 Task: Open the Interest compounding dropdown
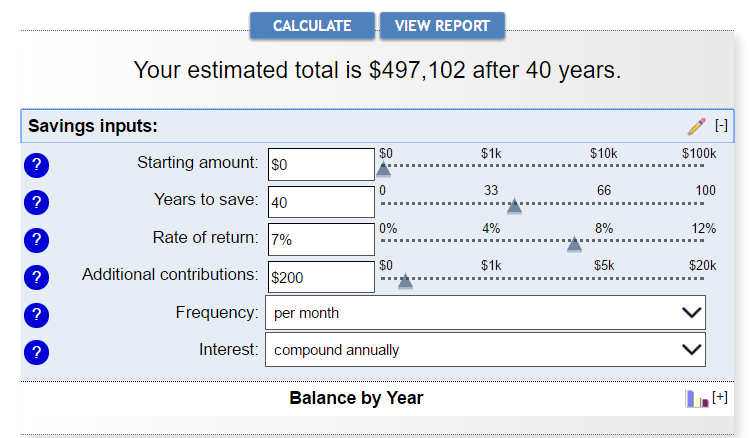485,350
